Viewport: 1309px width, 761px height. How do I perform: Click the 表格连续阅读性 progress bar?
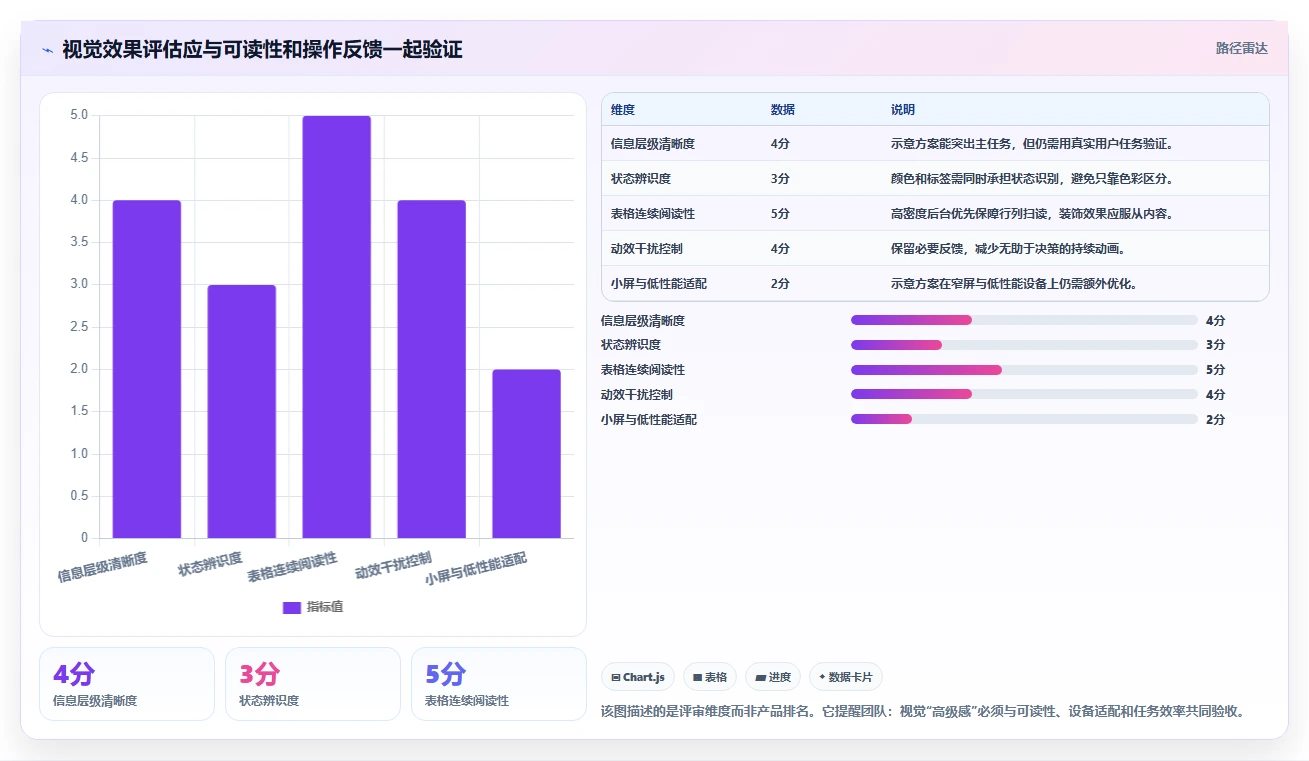(x=1024, y=370)
